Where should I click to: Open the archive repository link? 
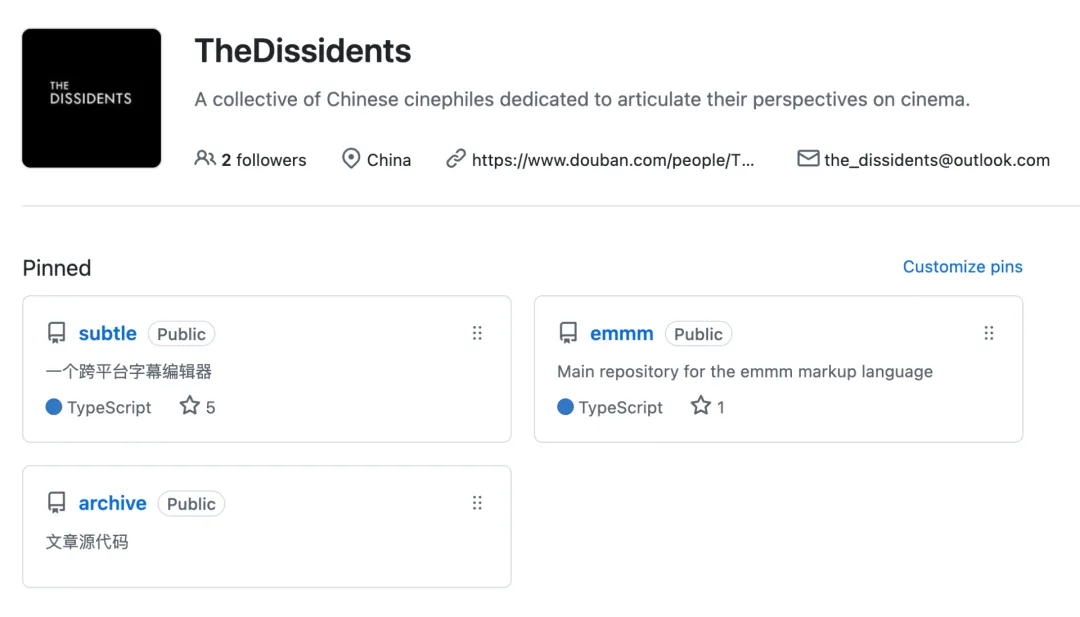113,504
